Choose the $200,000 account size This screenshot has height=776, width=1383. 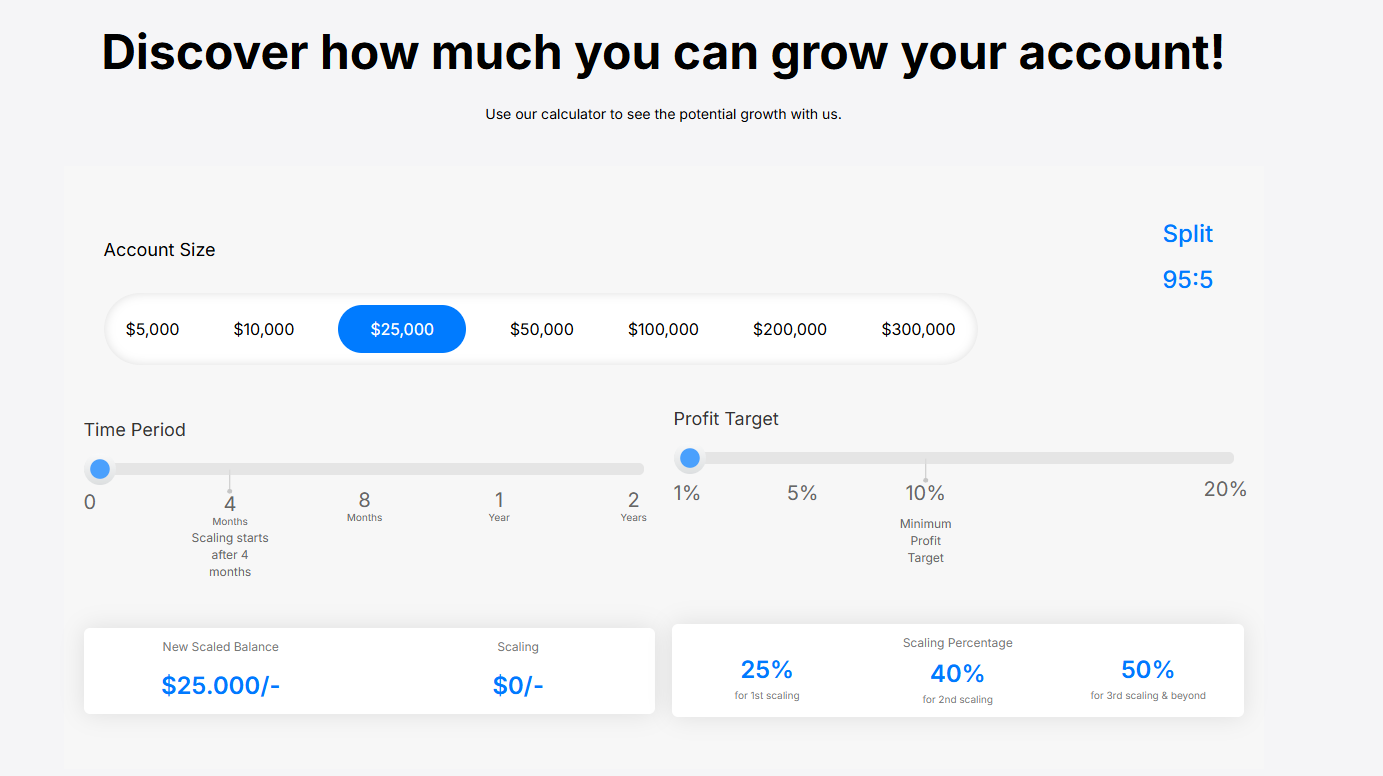(790, 329)
